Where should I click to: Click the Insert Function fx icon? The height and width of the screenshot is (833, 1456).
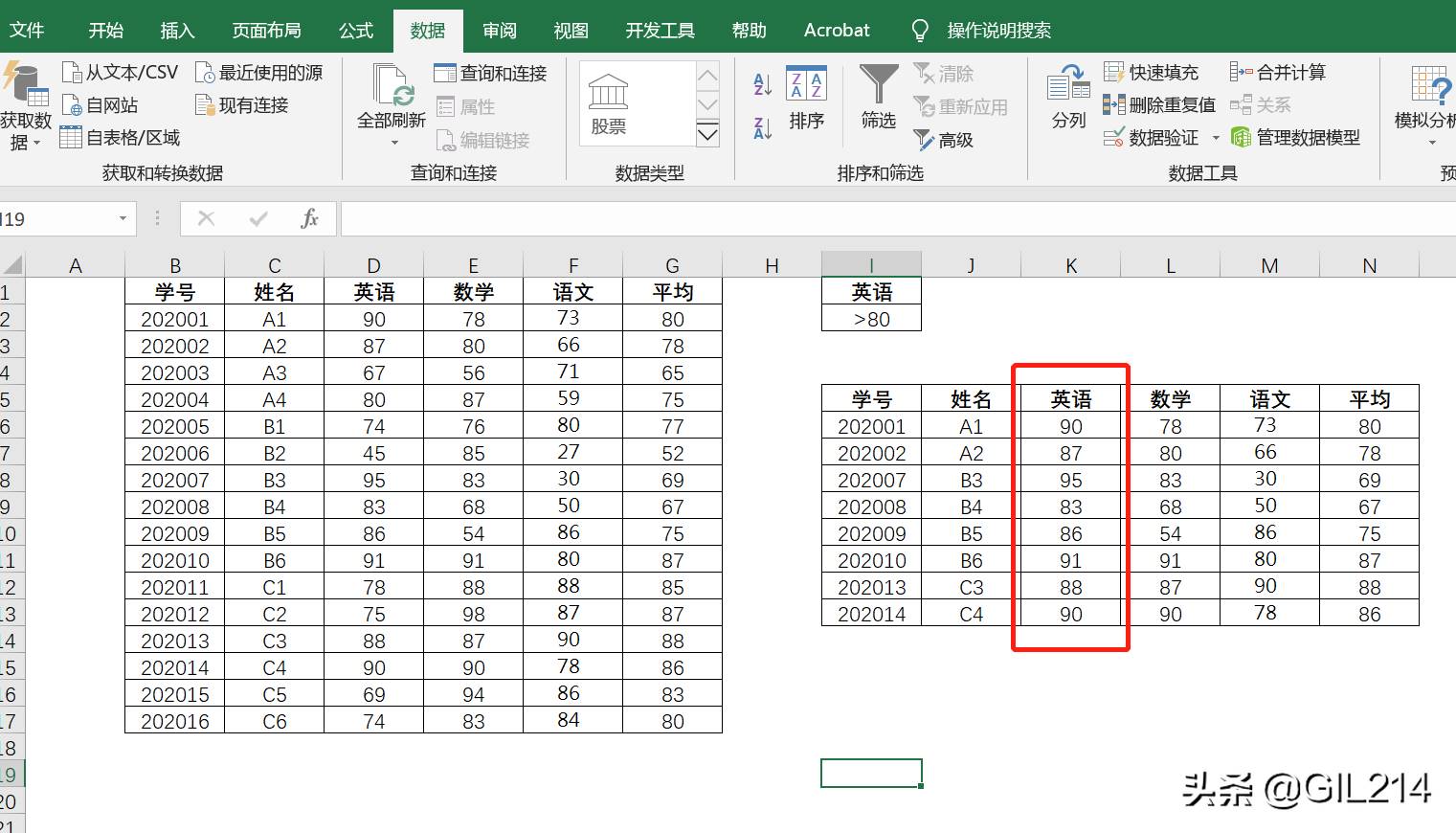coord(309,218)
